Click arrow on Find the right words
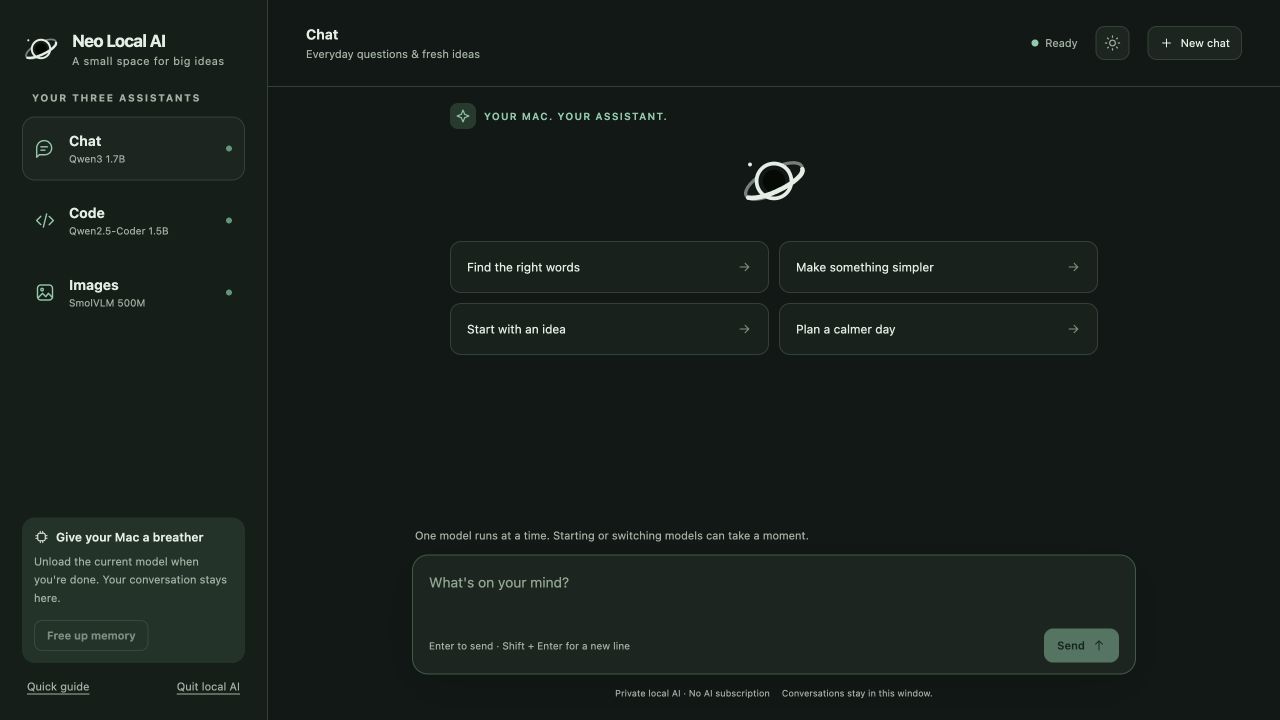 (x=744, y=267)
